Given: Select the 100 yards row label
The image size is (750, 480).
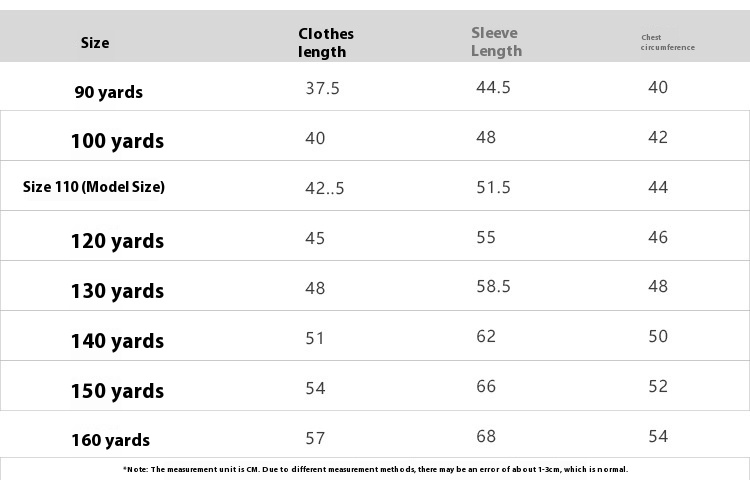Looking at the screenshot, I should [117, 141].
